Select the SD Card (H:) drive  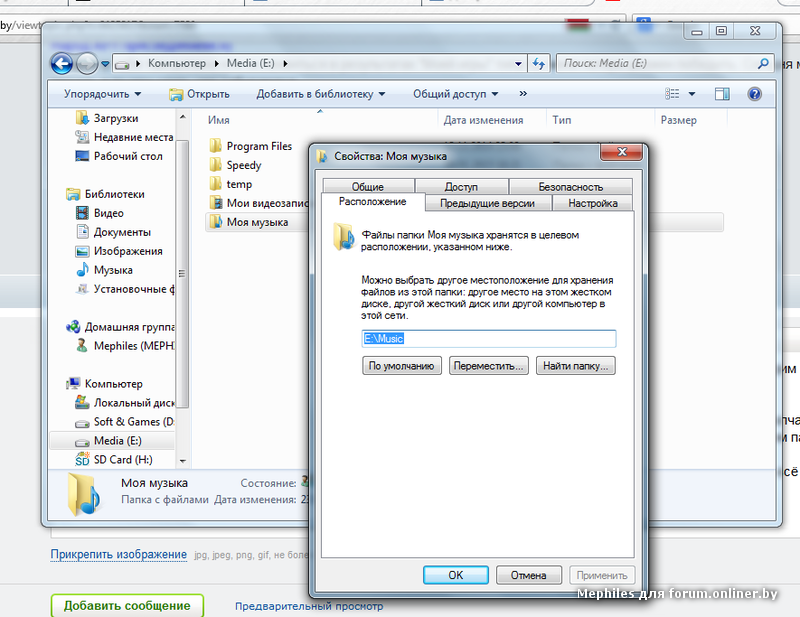click(x=114, y=460)
